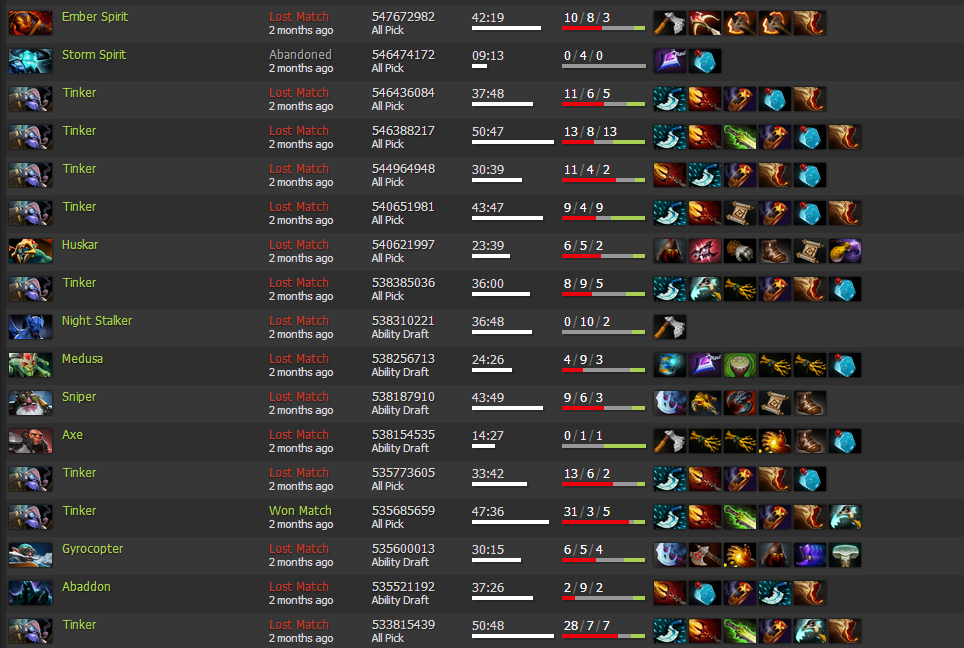
Task: Open the Storm Spirit hero portrait icon
Action: point(30,61)
